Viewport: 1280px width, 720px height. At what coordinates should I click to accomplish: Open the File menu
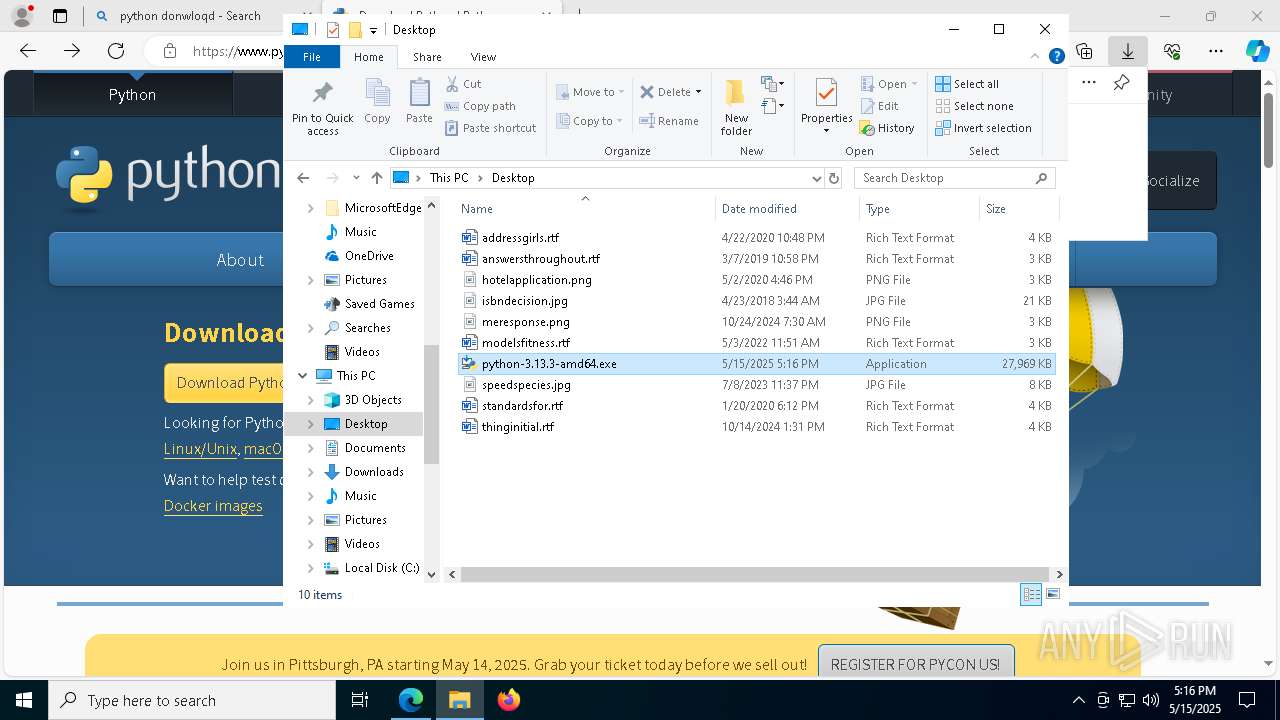click(312, 57)
